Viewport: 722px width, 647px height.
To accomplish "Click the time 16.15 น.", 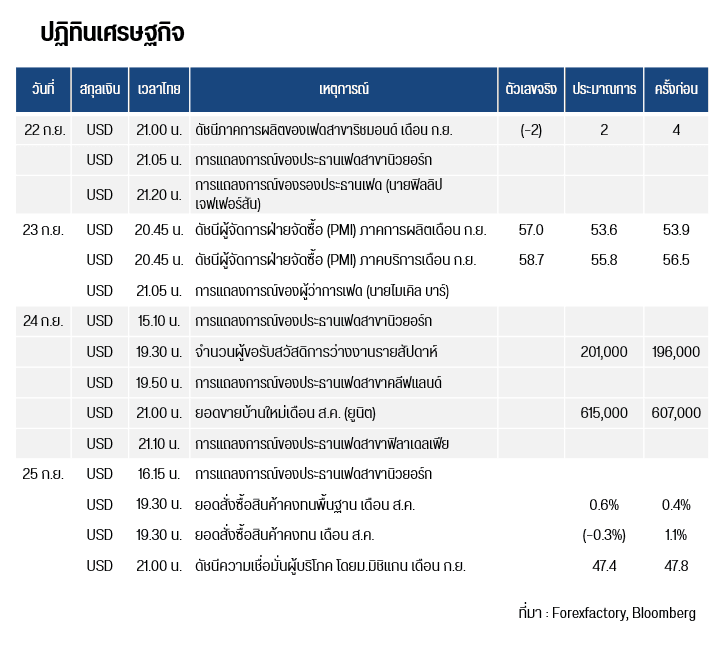I will pos(159,474).
